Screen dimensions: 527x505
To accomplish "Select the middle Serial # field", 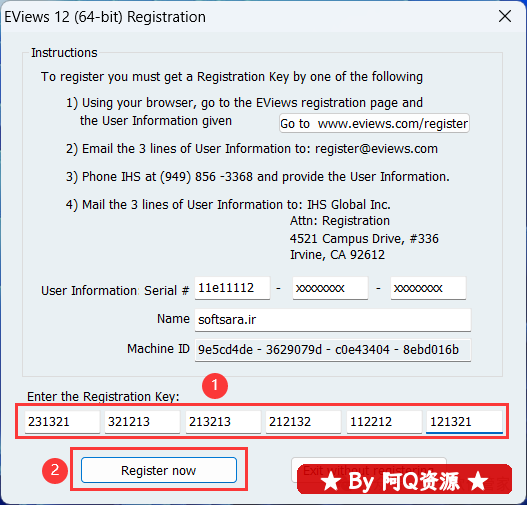I will point(330,288).
